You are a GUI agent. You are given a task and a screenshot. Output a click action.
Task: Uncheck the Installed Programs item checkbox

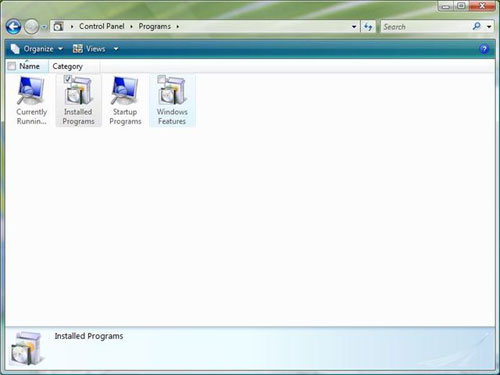(x=68, y=79)
